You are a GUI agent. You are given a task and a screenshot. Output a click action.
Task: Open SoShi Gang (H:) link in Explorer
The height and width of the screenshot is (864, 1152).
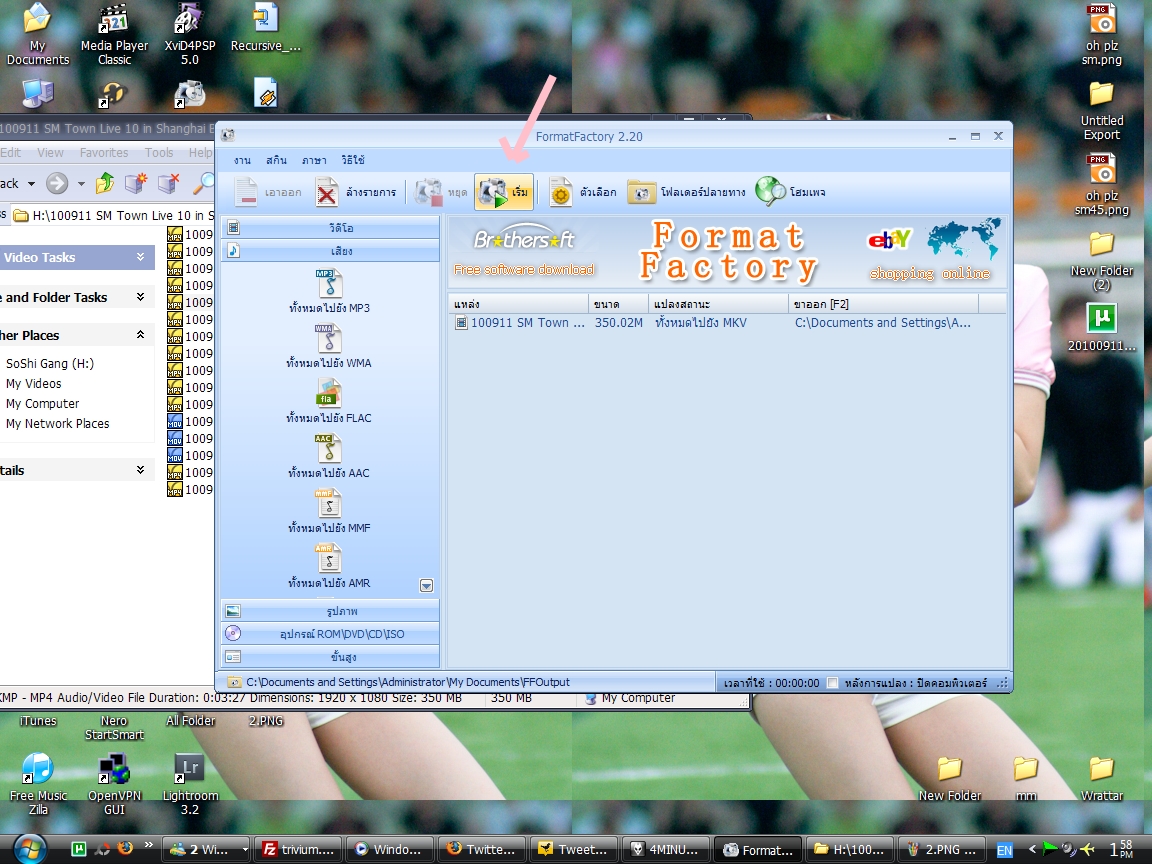pos(50,363)
